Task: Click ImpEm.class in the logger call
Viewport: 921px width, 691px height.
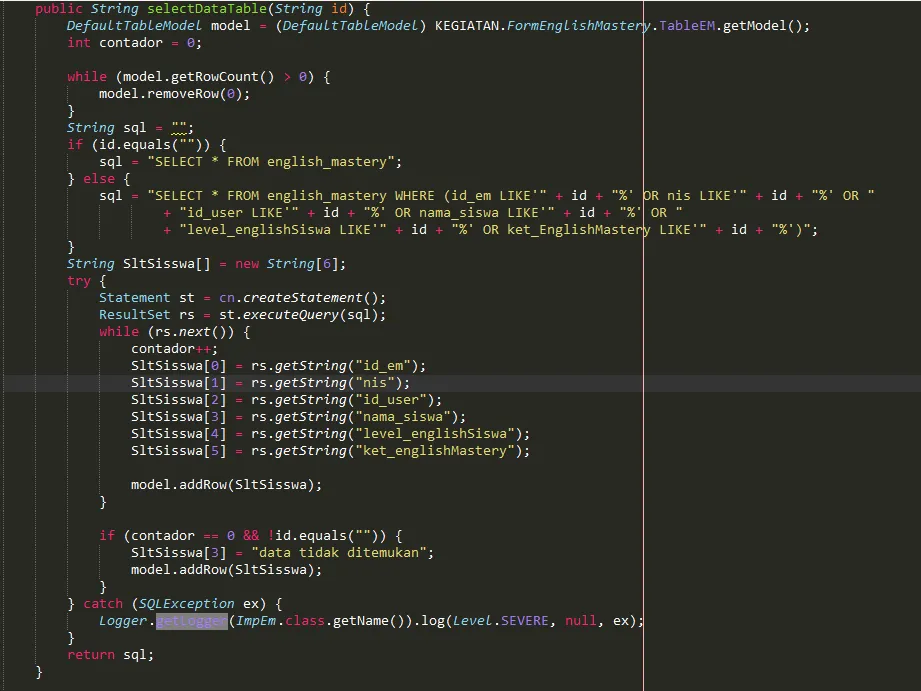Action: [x=280, y=622]
